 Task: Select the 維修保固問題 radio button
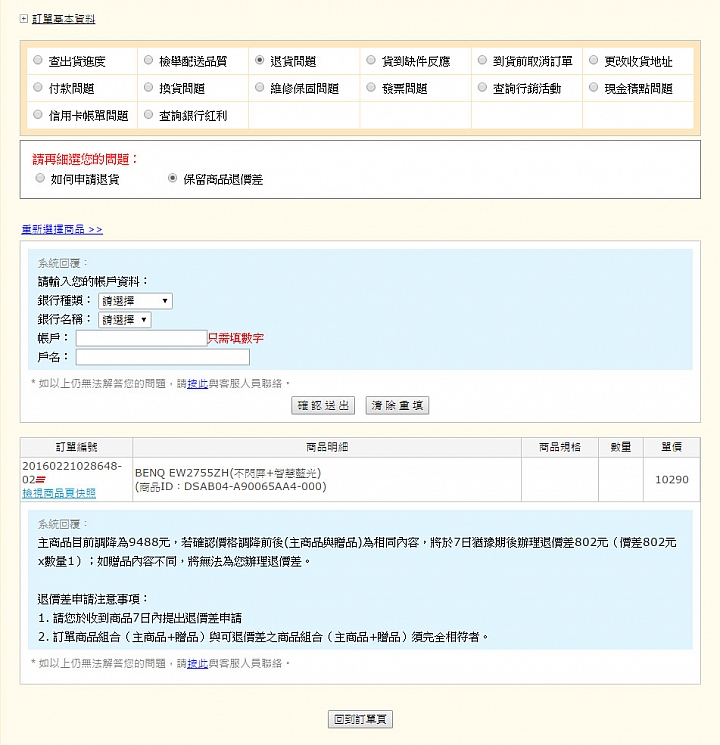[259, 87]
